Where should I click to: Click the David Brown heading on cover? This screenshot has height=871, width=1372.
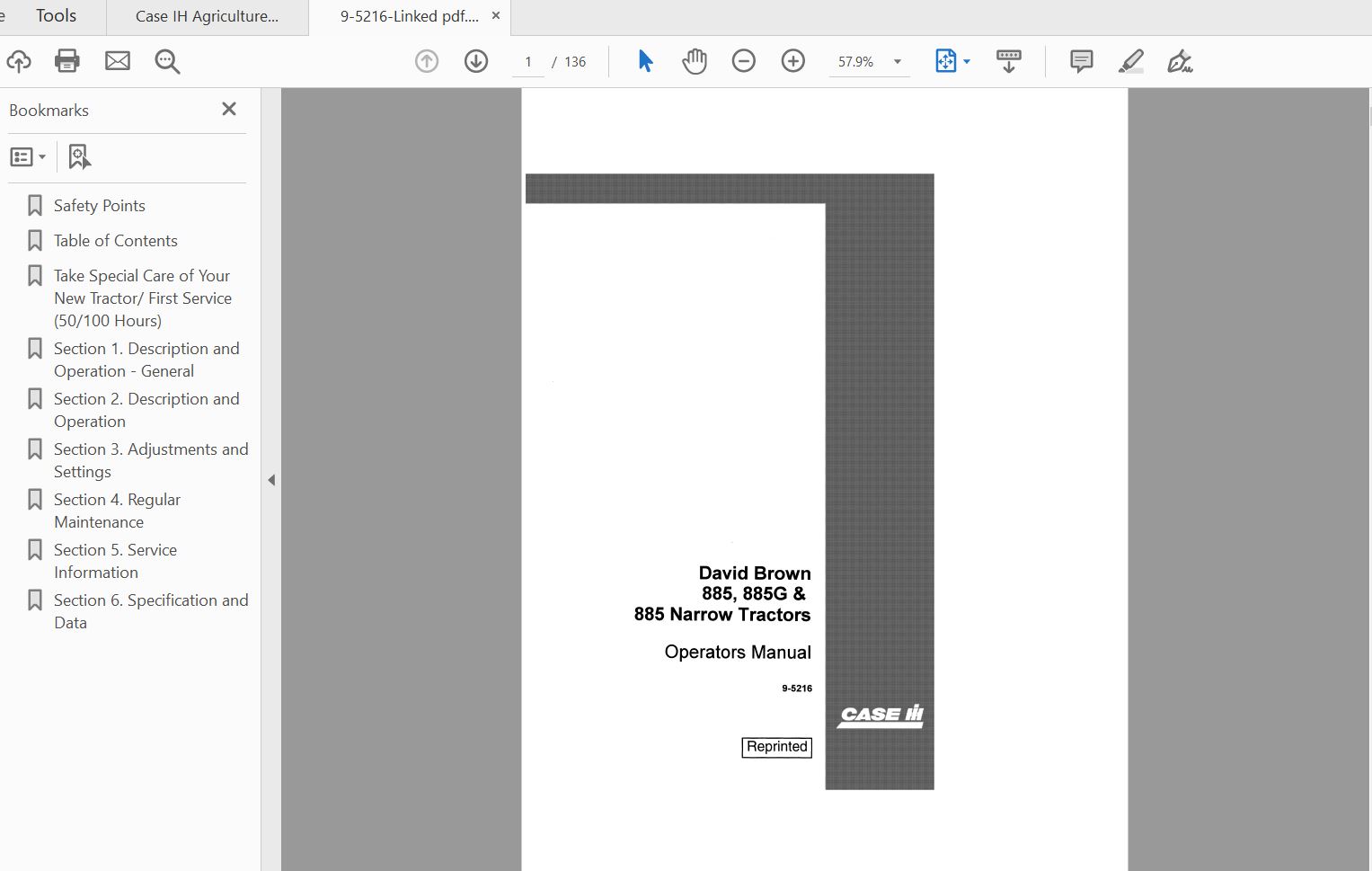tap(755, 573)
